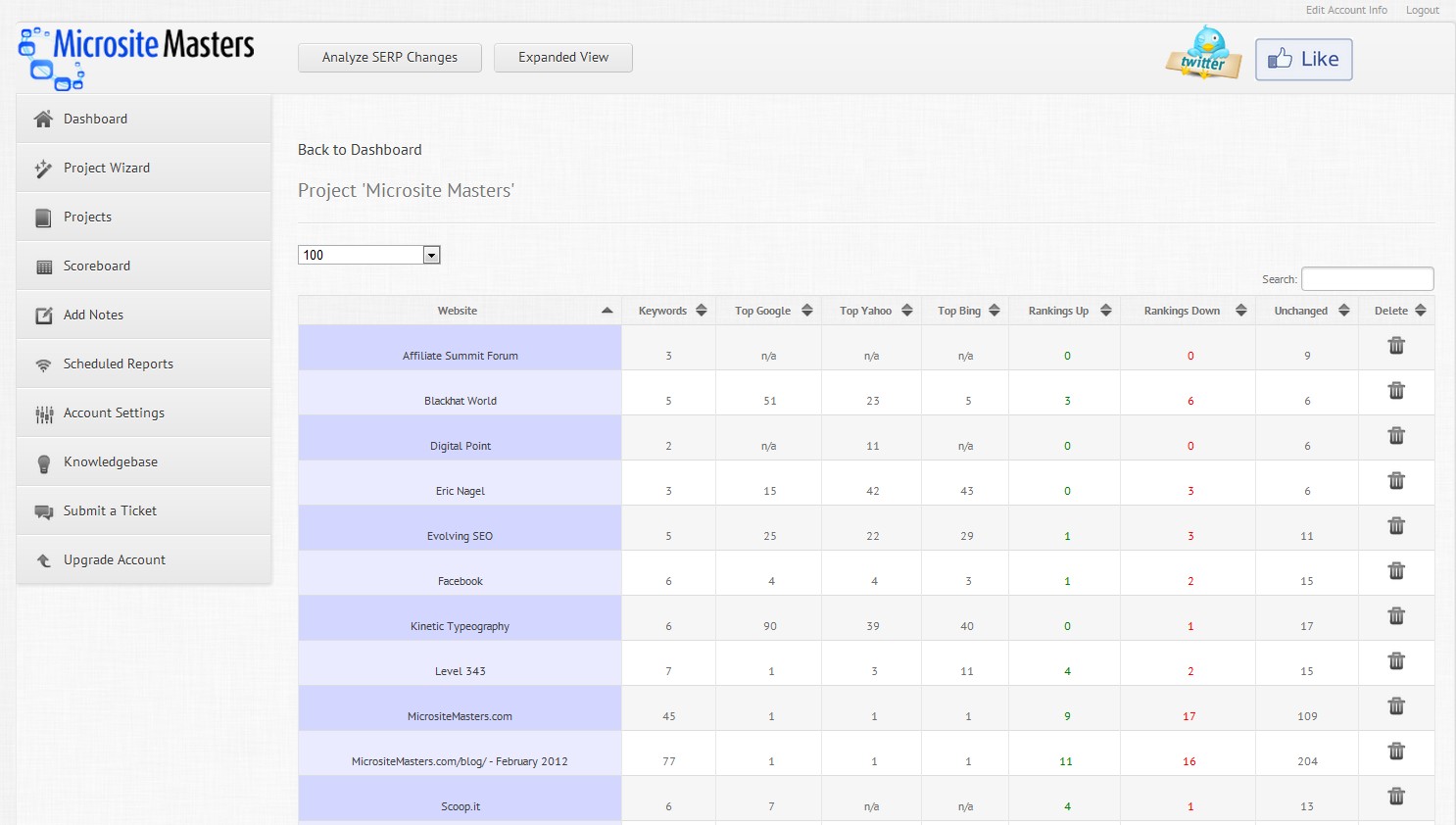
Task: Delete the Evolving SEO row
Action: pos(1396,525)
